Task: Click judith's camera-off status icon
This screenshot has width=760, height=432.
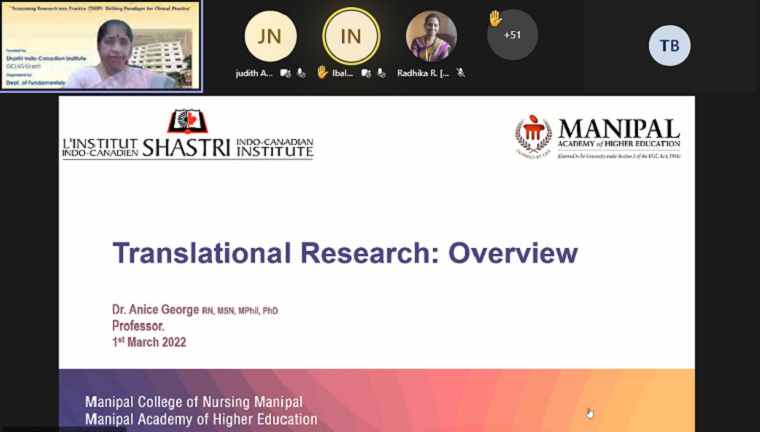Action: coord(285,73)
